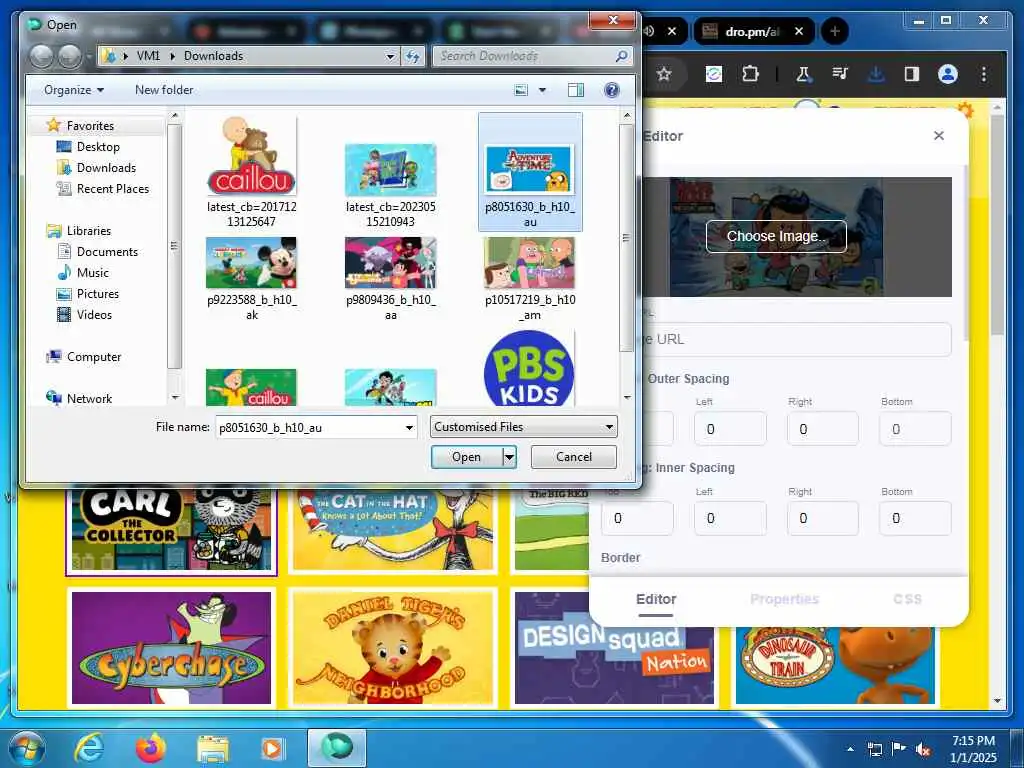Select Recent Places in navigation pane
Image resolution: width=1024 pixels, height=768 pixels.
coord(112,189)
